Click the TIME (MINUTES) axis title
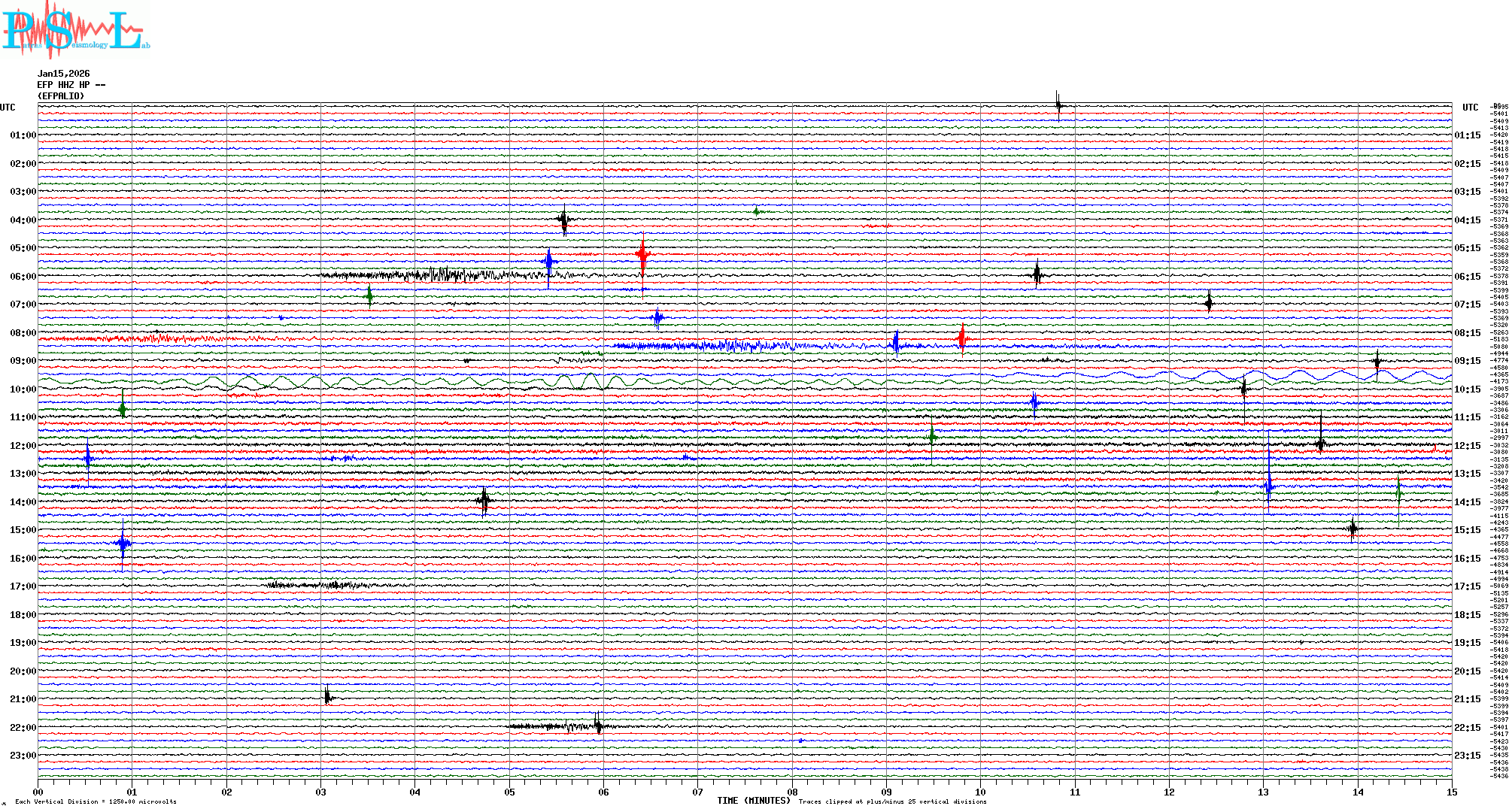 pos(754,801)
